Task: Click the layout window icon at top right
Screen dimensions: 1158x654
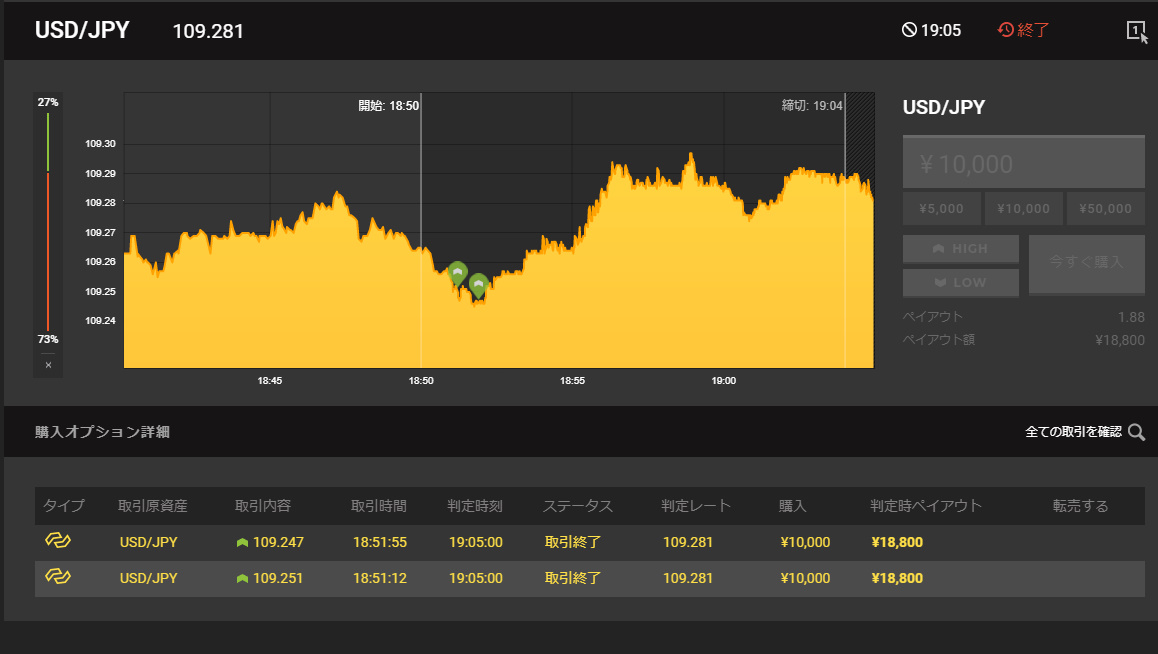Action: 1136,30
